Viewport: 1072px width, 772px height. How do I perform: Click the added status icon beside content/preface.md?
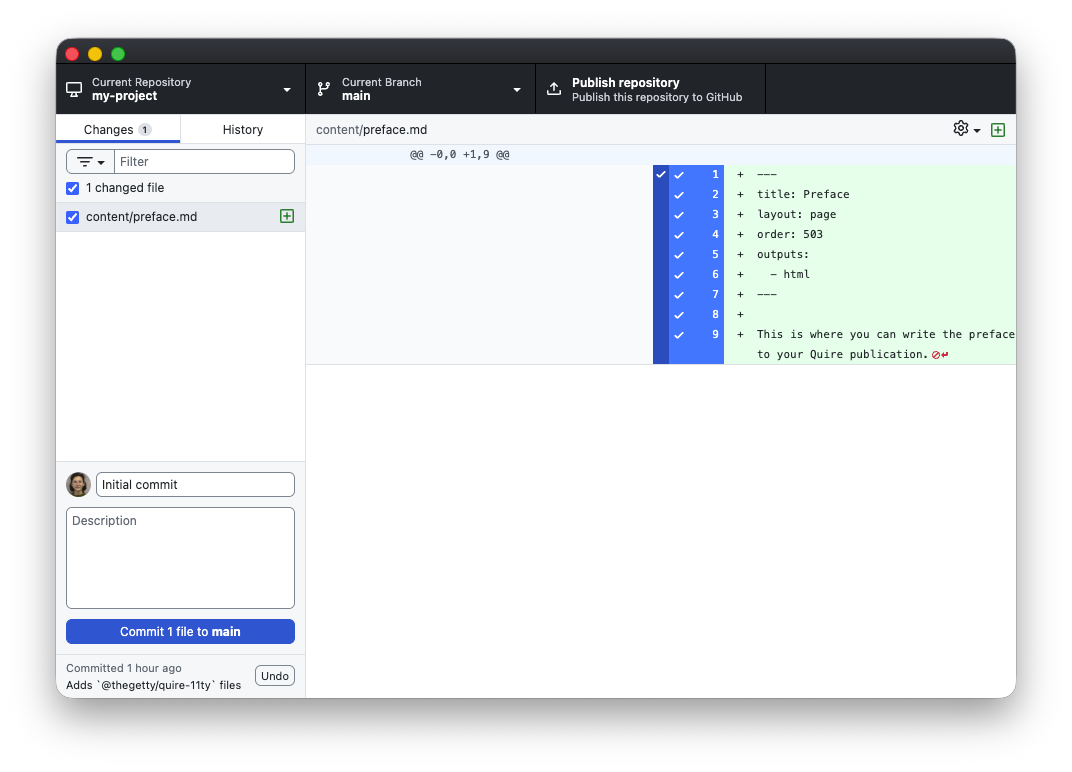(287, 216)
